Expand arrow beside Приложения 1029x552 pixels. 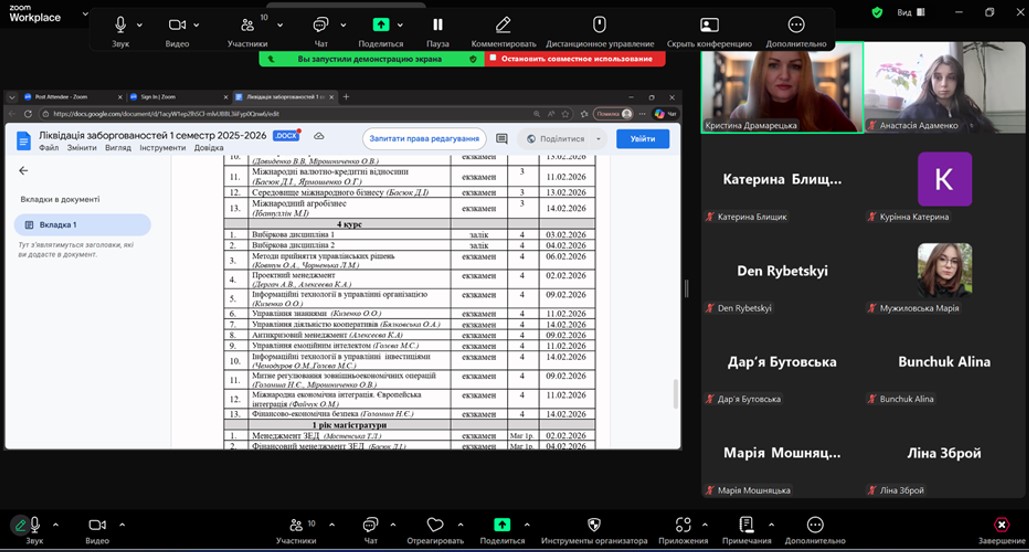(705, 524)
